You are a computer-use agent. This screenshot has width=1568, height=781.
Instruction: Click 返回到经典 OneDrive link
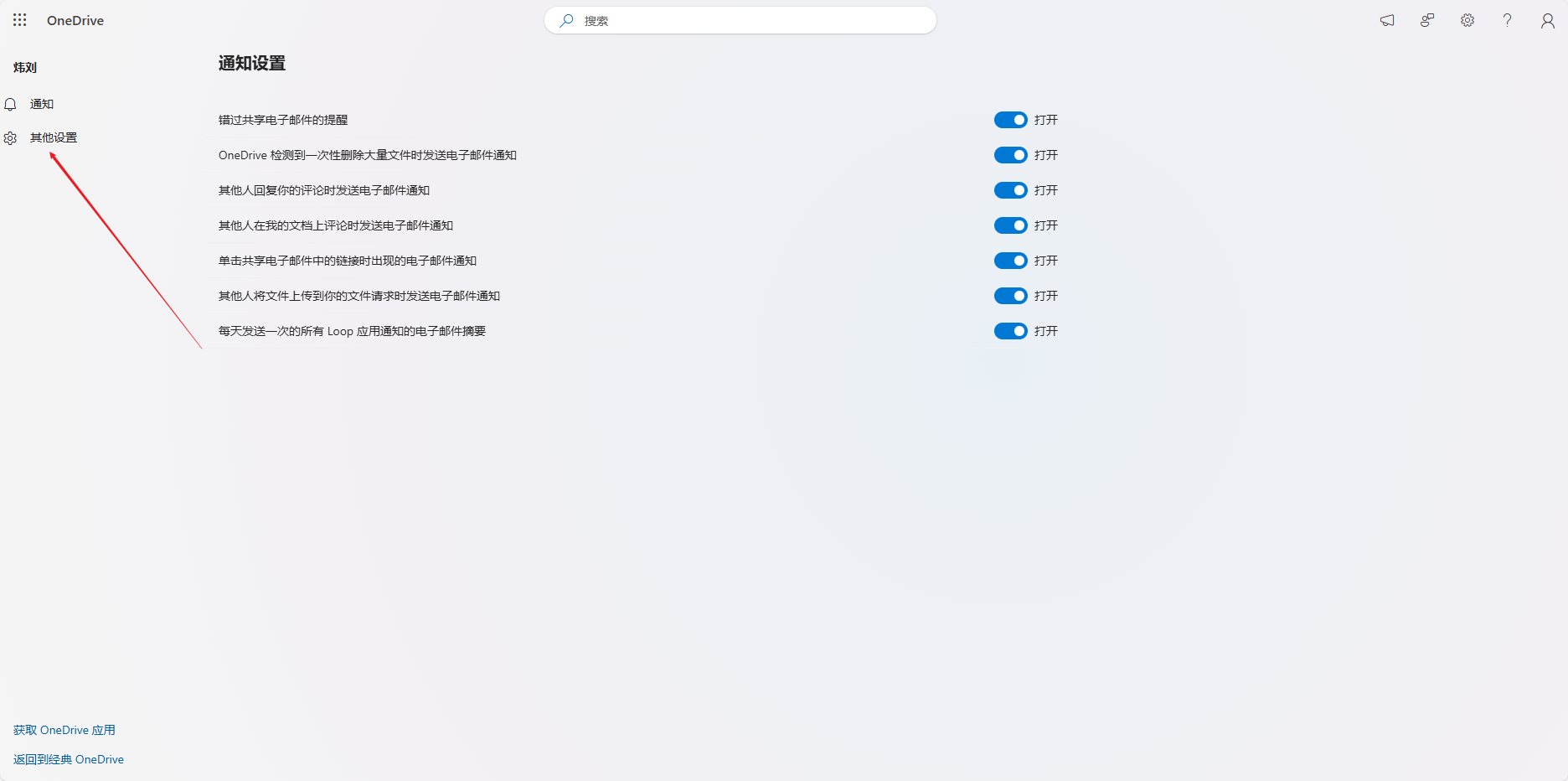pos(69,759)
